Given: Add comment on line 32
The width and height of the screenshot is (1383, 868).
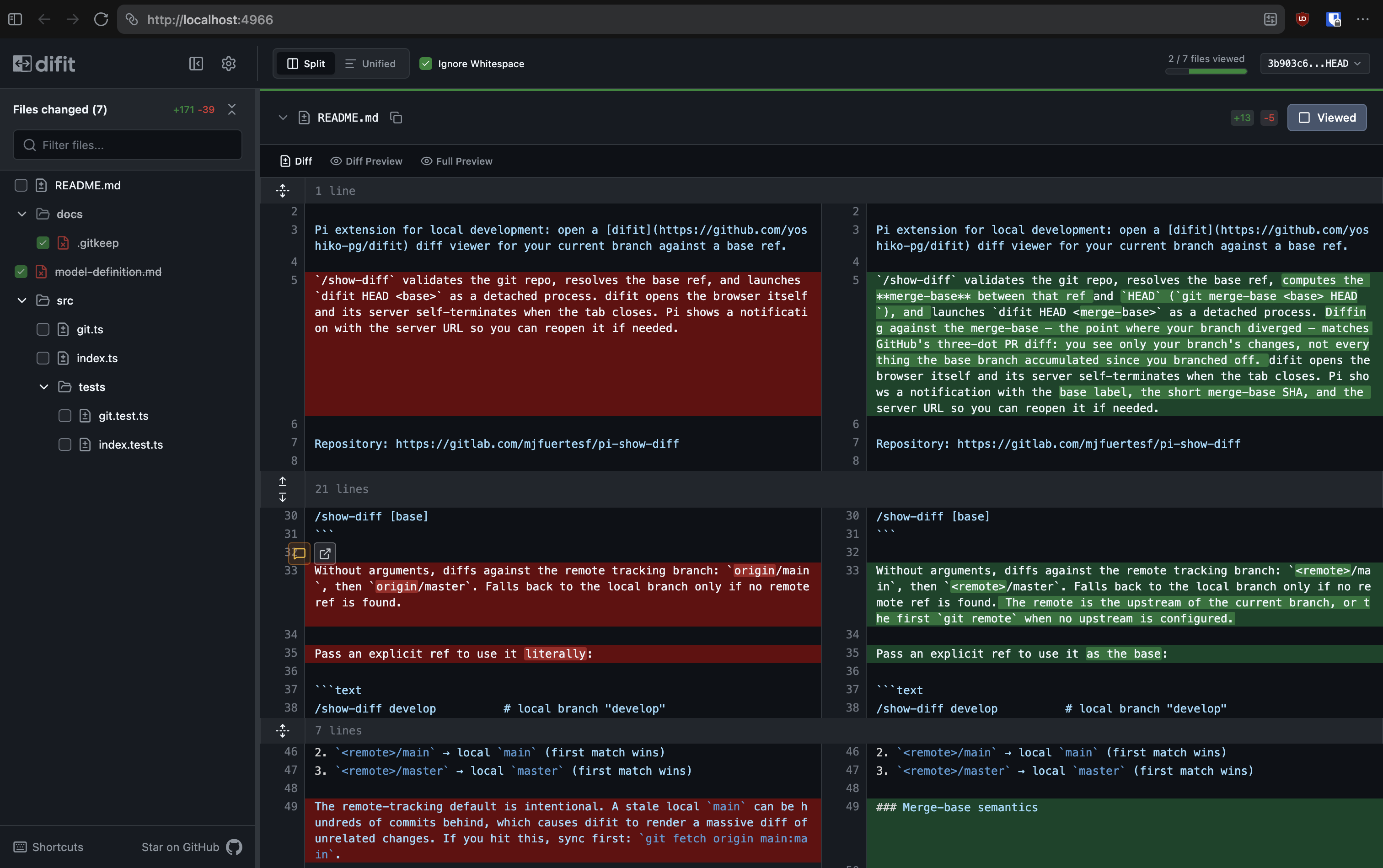Looking at the screenshot, I should tap(299, 553).
